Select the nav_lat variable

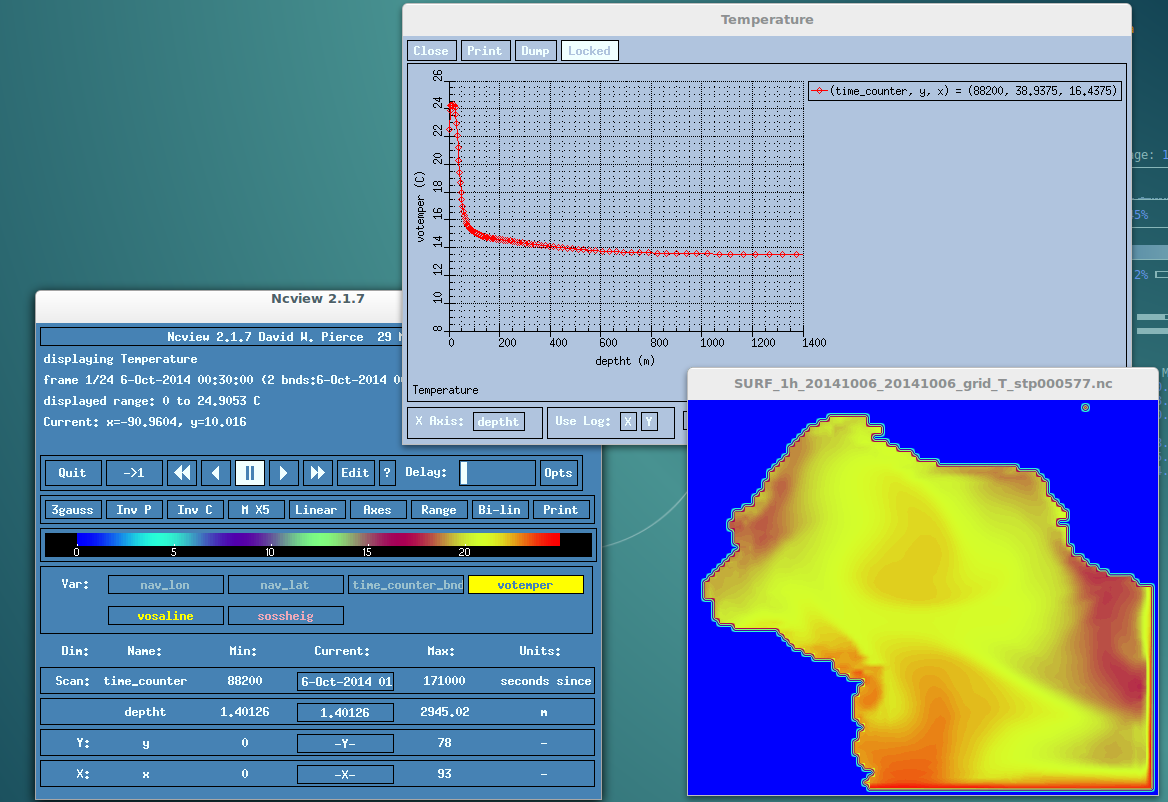pos(285,585)
